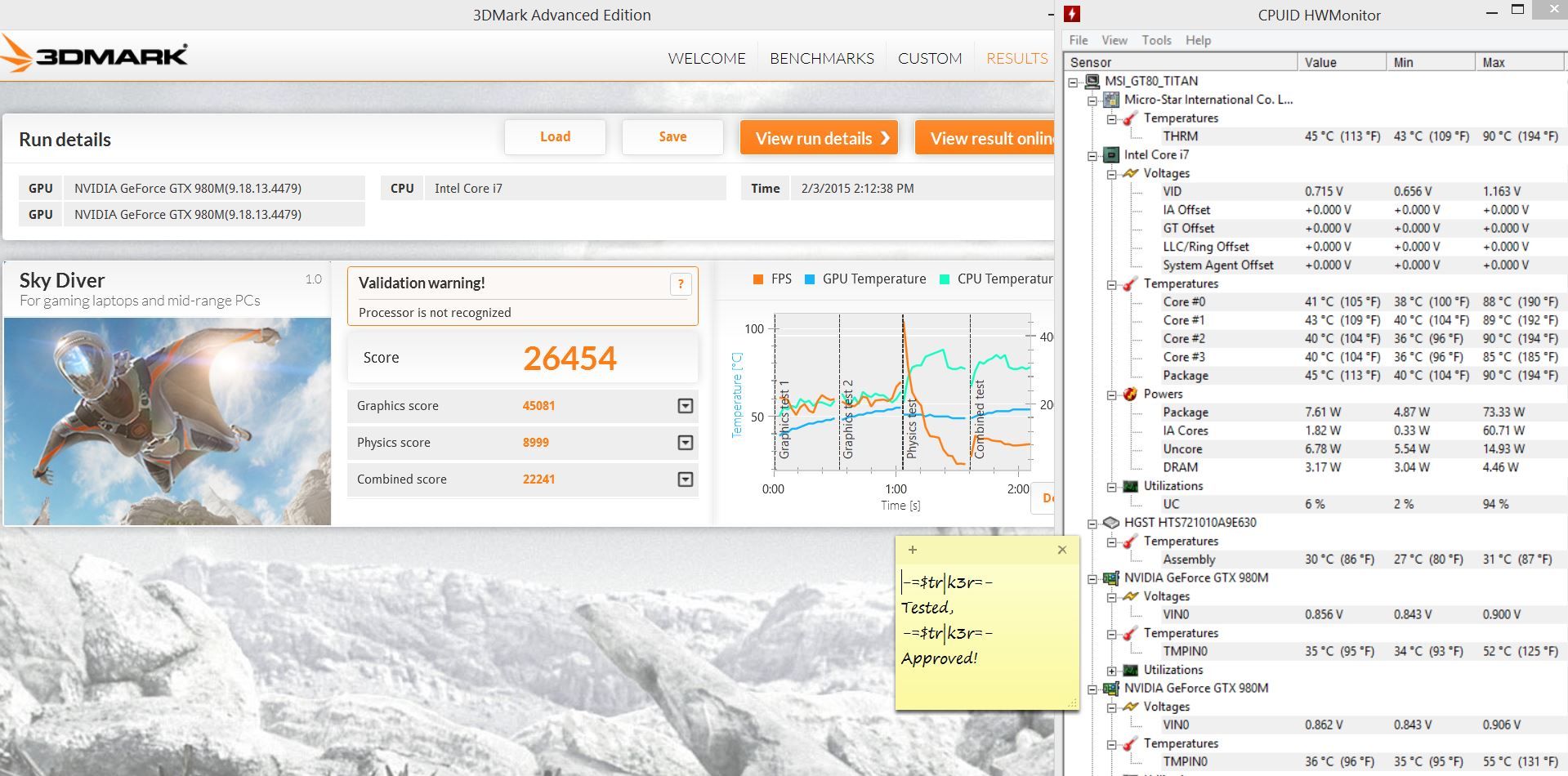
Task: Switch to the RESULTS tab
Action: pyautogui.click(x=1017, y=58)
